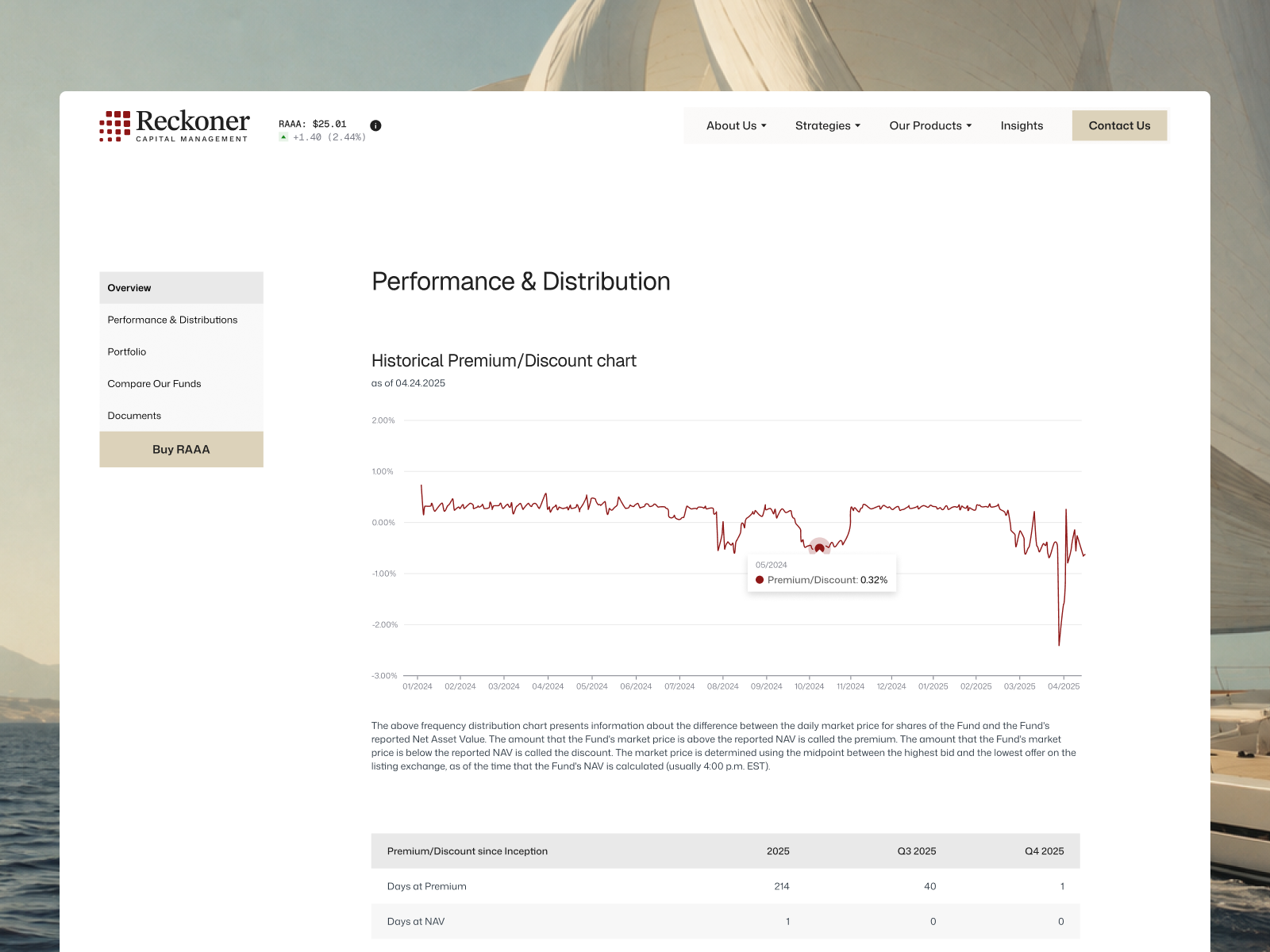Viewport: 1270px width, 952px height.
Task: Click the value 40 under Q3 2025
Action: pyautogui.click(x=930, y=886)
